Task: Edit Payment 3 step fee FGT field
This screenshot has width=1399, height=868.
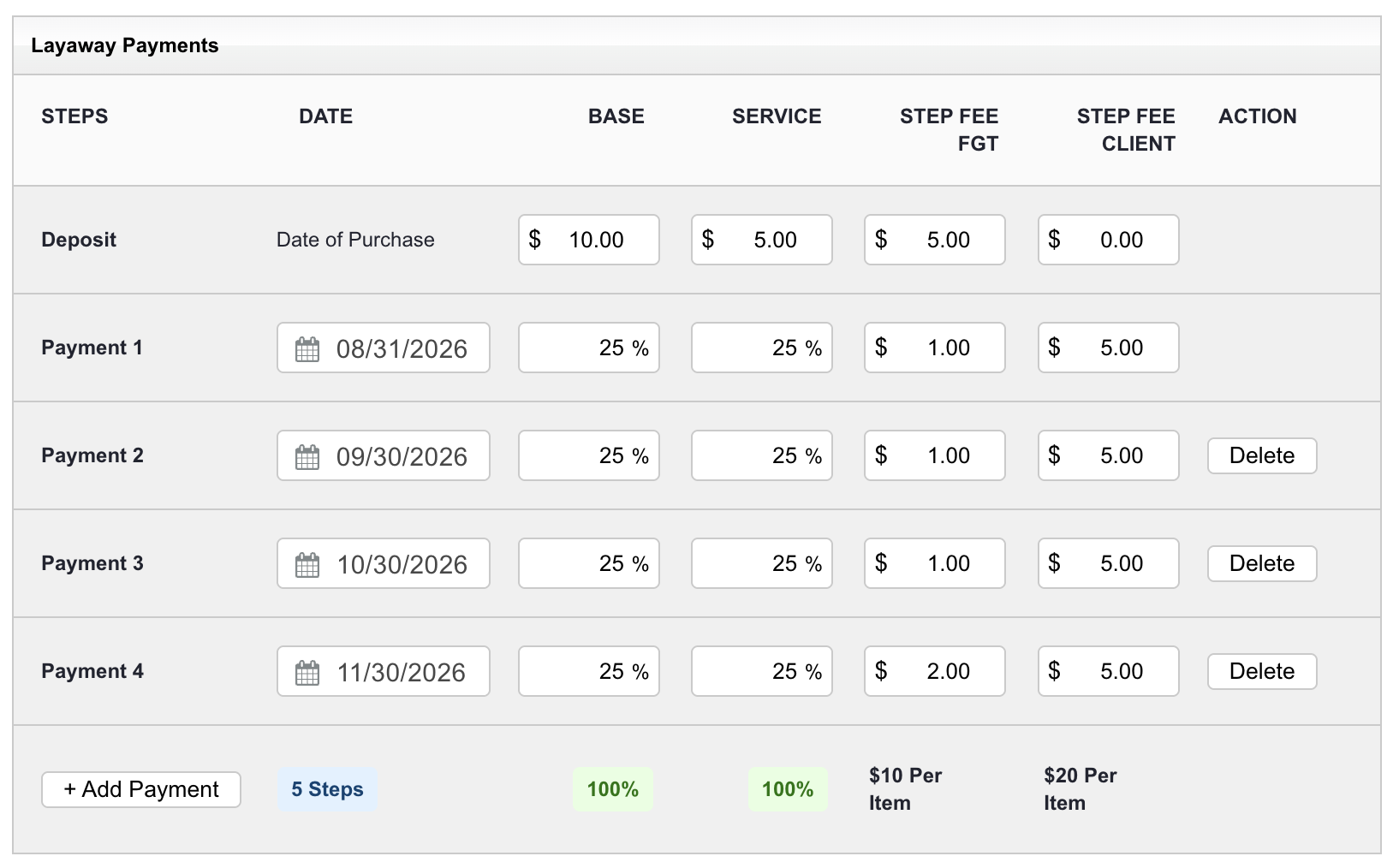Action: coord(935,563)
